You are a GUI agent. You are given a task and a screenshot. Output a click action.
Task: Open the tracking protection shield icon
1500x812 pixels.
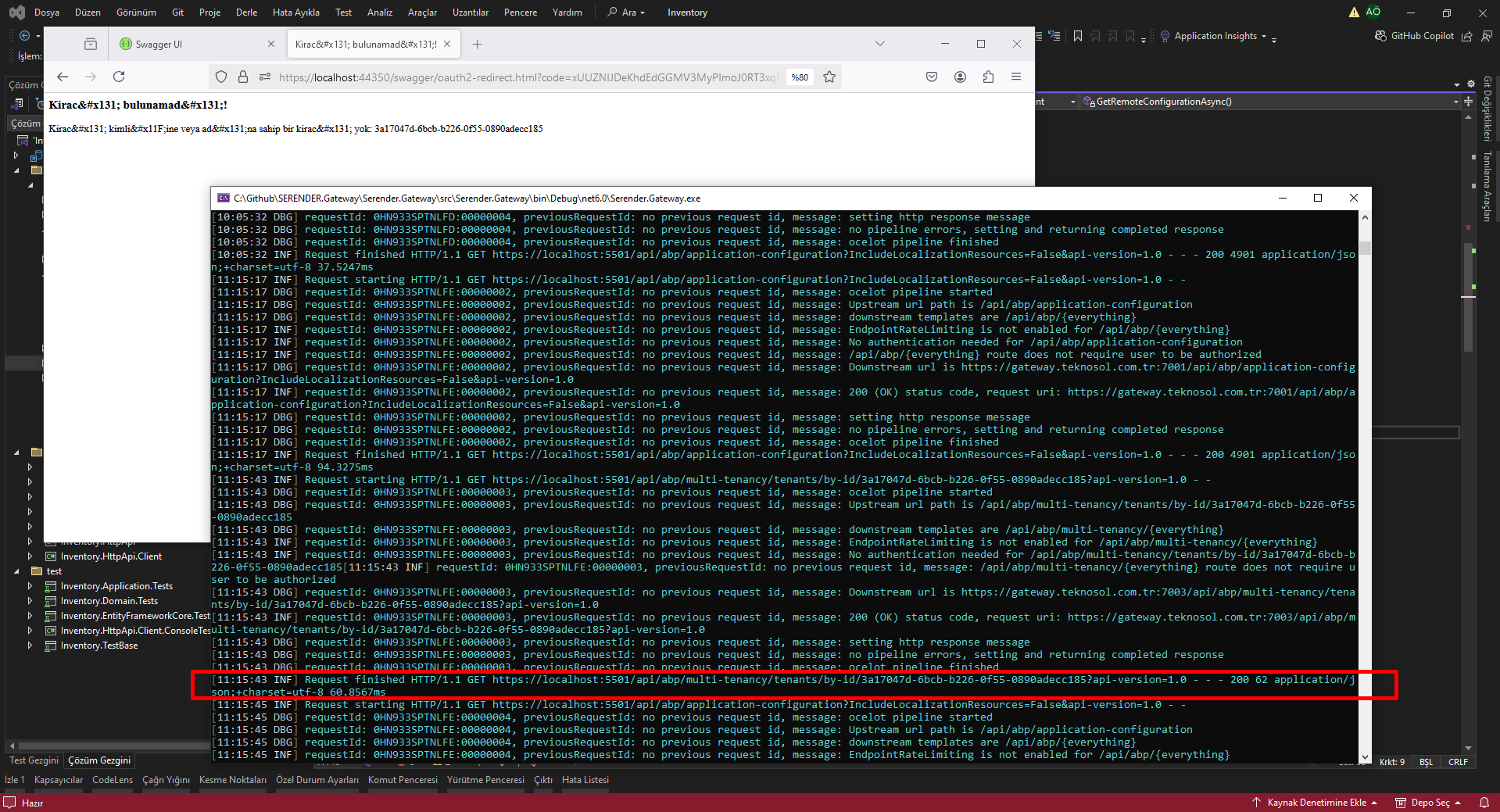(221, 77)
